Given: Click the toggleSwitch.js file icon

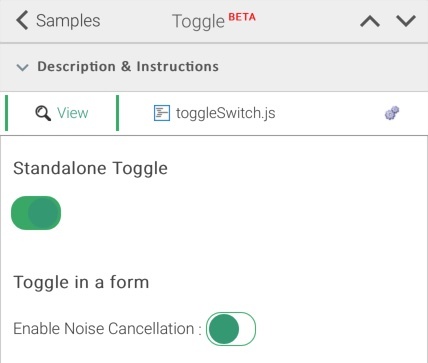Looking at the screenshot, I should (x=162, y=113).
